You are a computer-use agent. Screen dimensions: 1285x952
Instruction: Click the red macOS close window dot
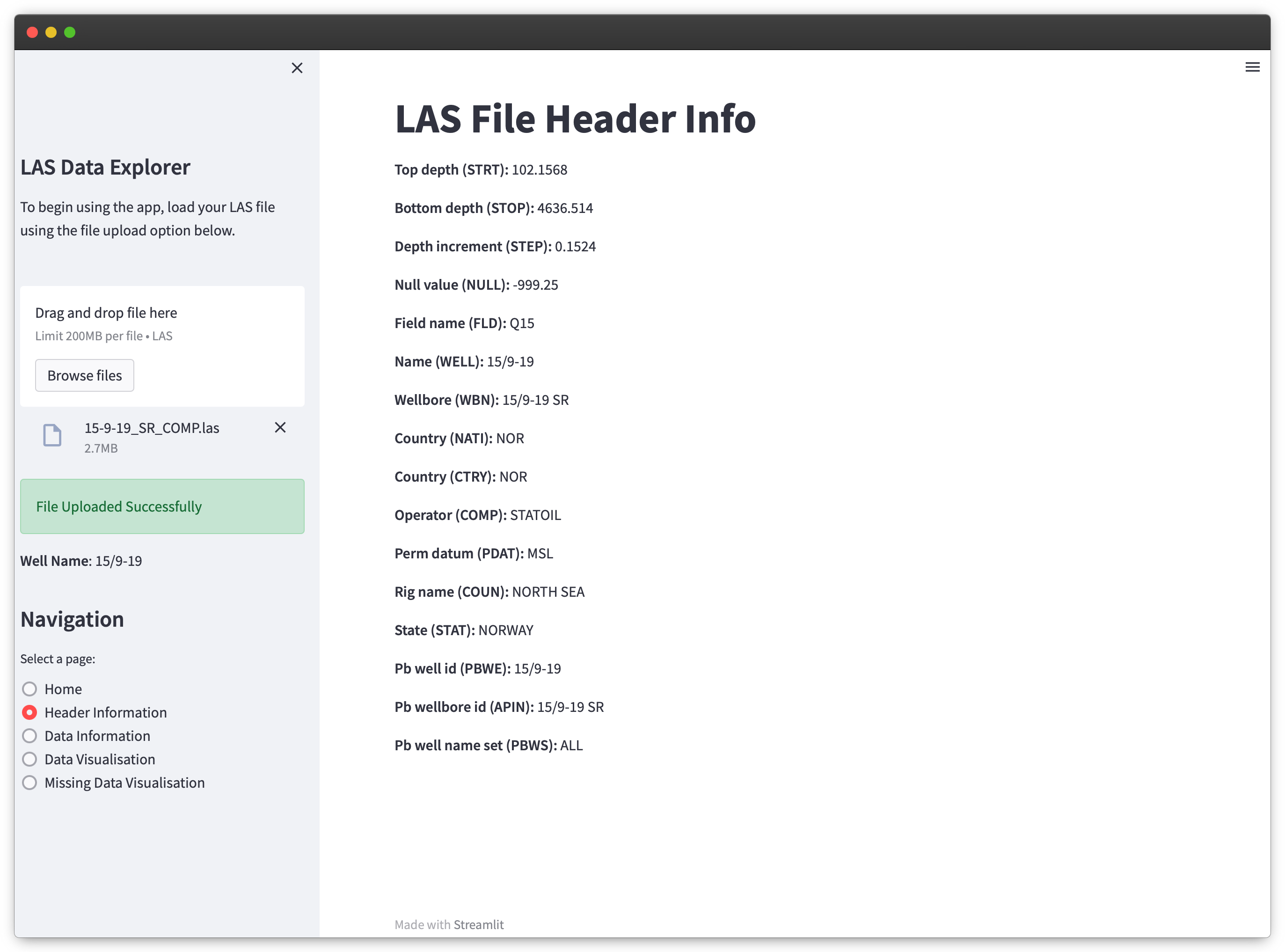coord(32,32)
